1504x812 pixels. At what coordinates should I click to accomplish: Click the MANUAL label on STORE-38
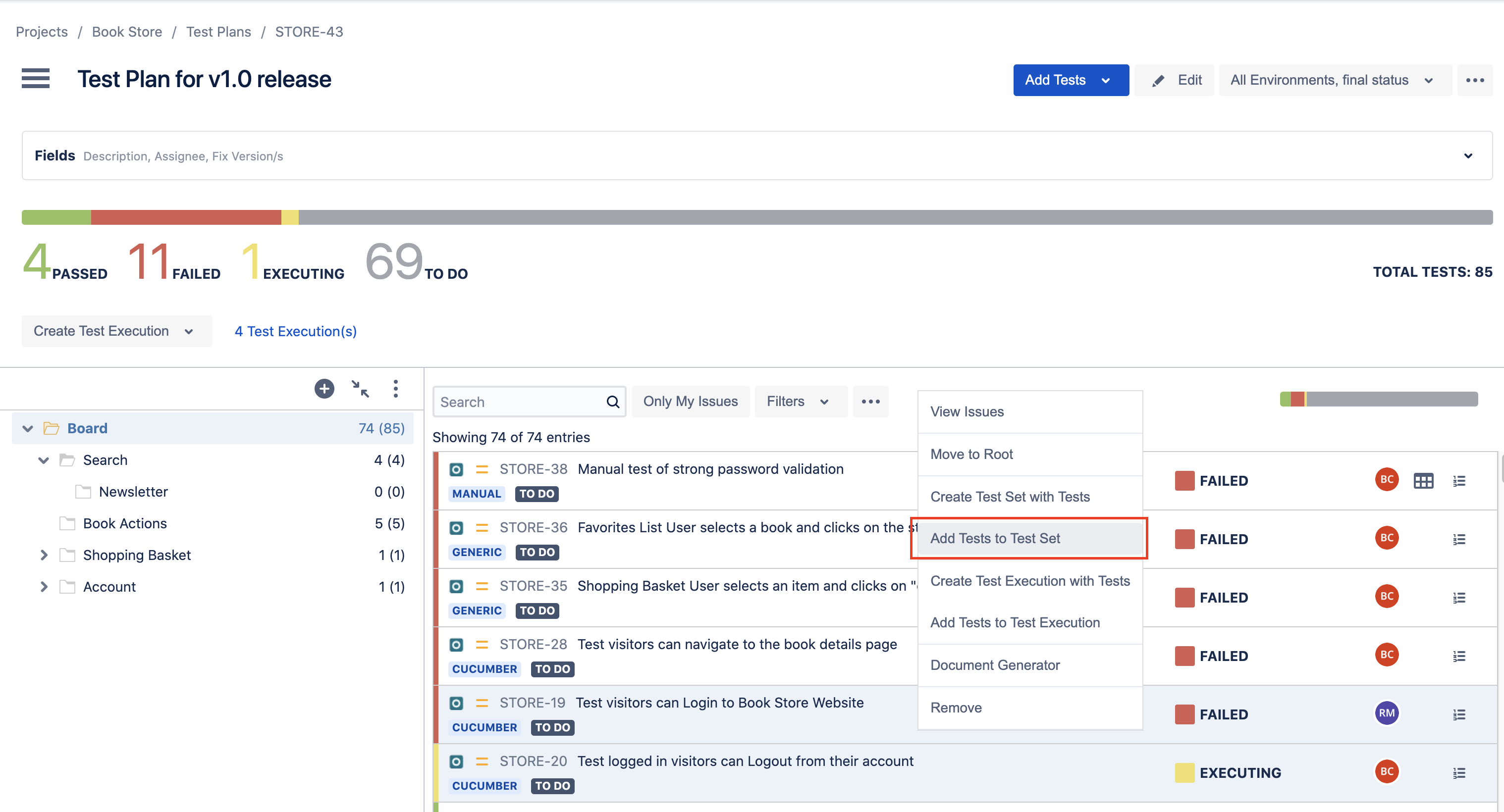click(477, 494)
